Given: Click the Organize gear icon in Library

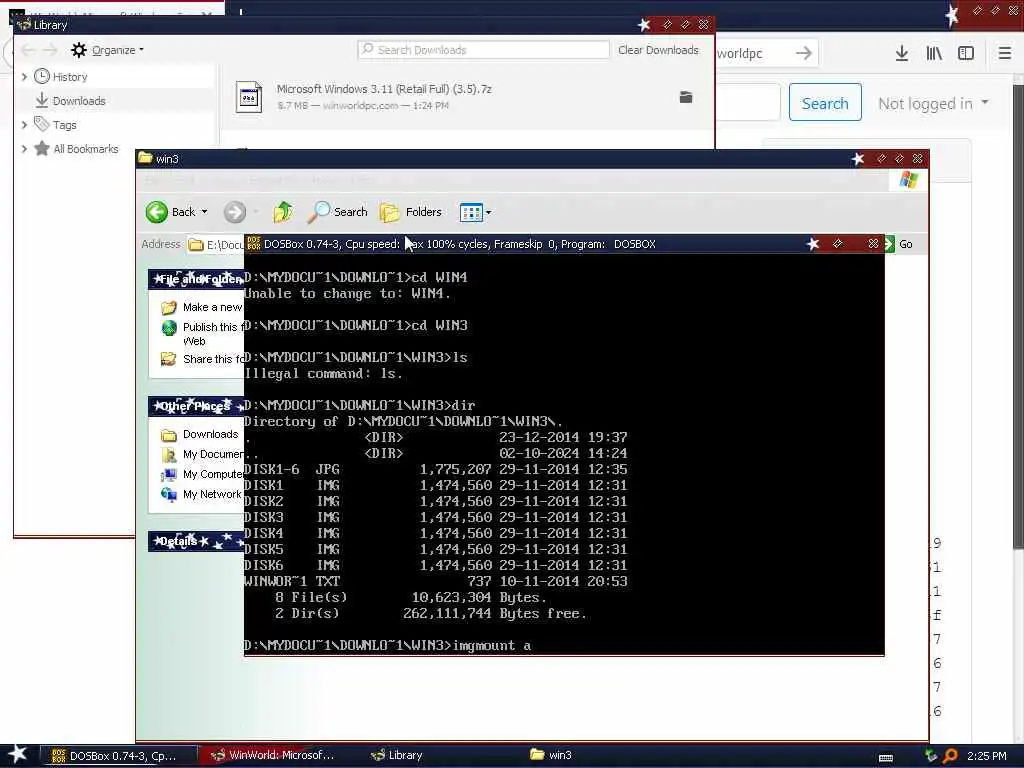Looking at the screenshot, I should (79, 50).
